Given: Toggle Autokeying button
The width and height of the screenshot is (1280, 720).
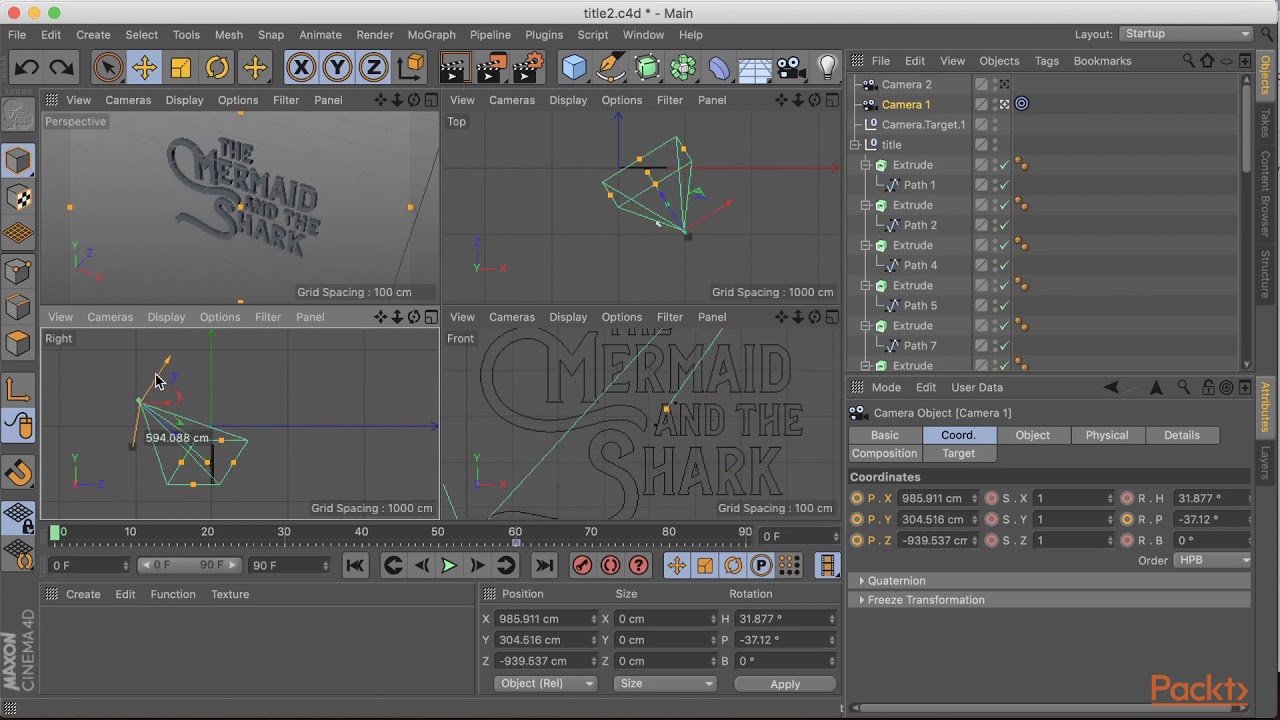Looking at the screenshot, I should point(610,565).
